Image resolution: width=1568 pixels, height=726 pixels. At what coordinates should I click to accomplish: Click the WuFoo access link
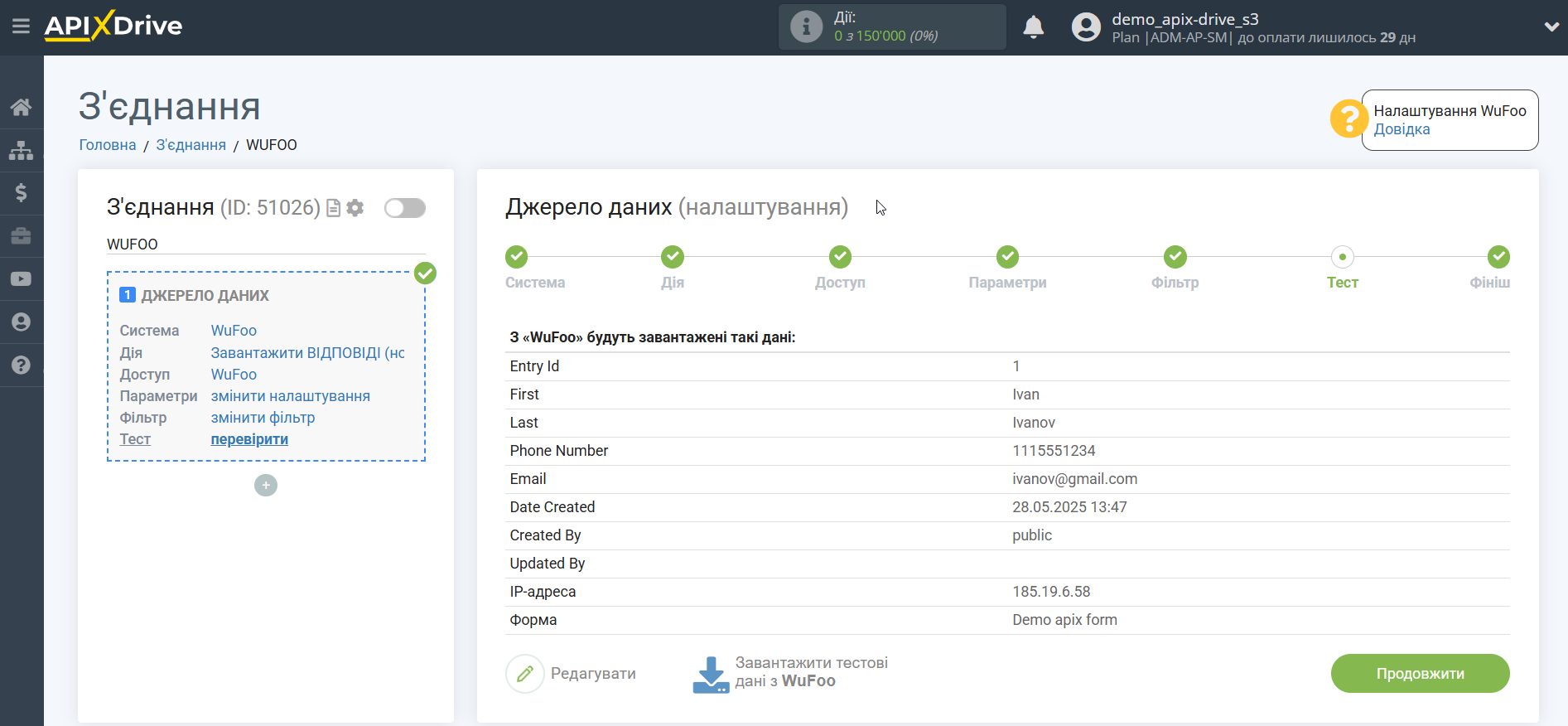pyautogui.click(x=234, y=375)
